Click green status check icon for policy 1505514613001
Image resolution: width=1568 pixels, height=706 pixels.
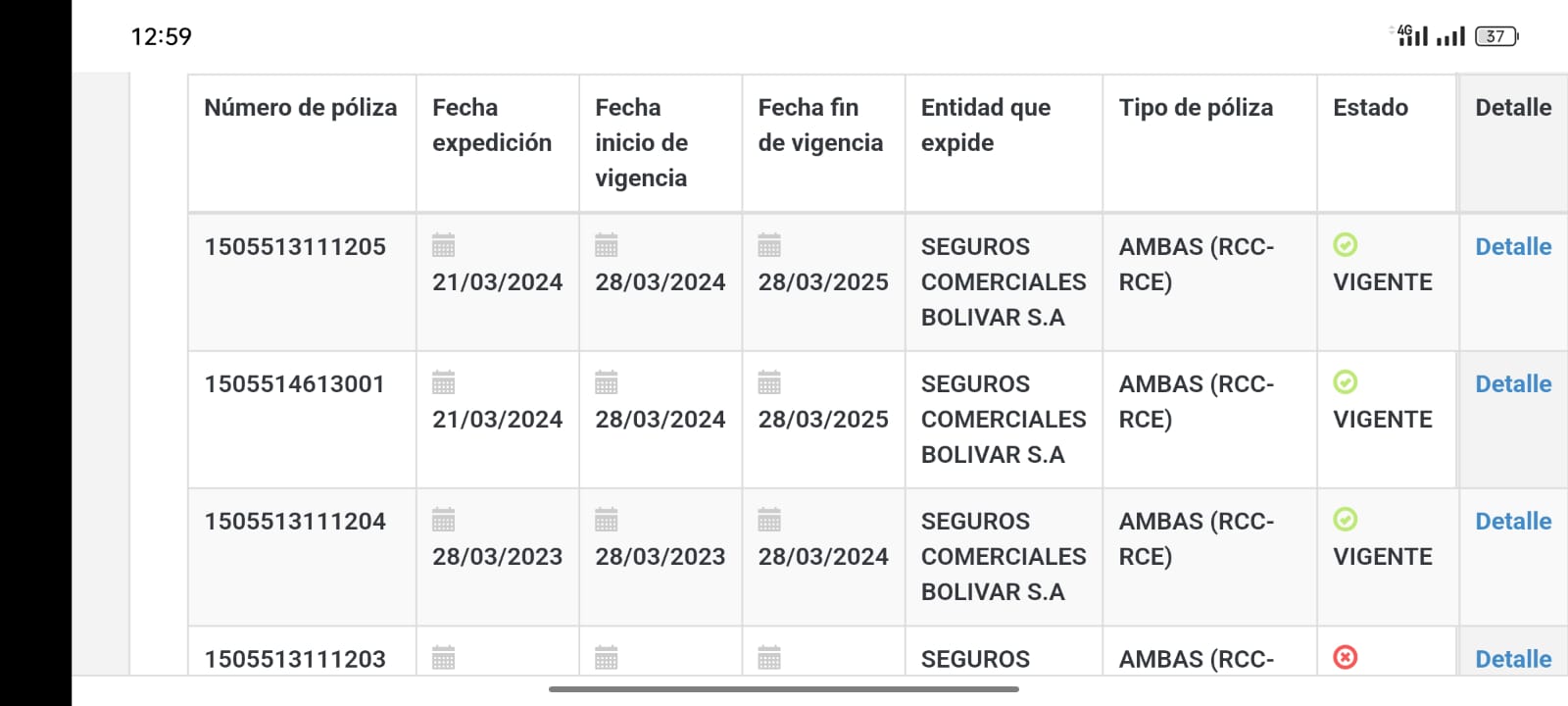1346,382
